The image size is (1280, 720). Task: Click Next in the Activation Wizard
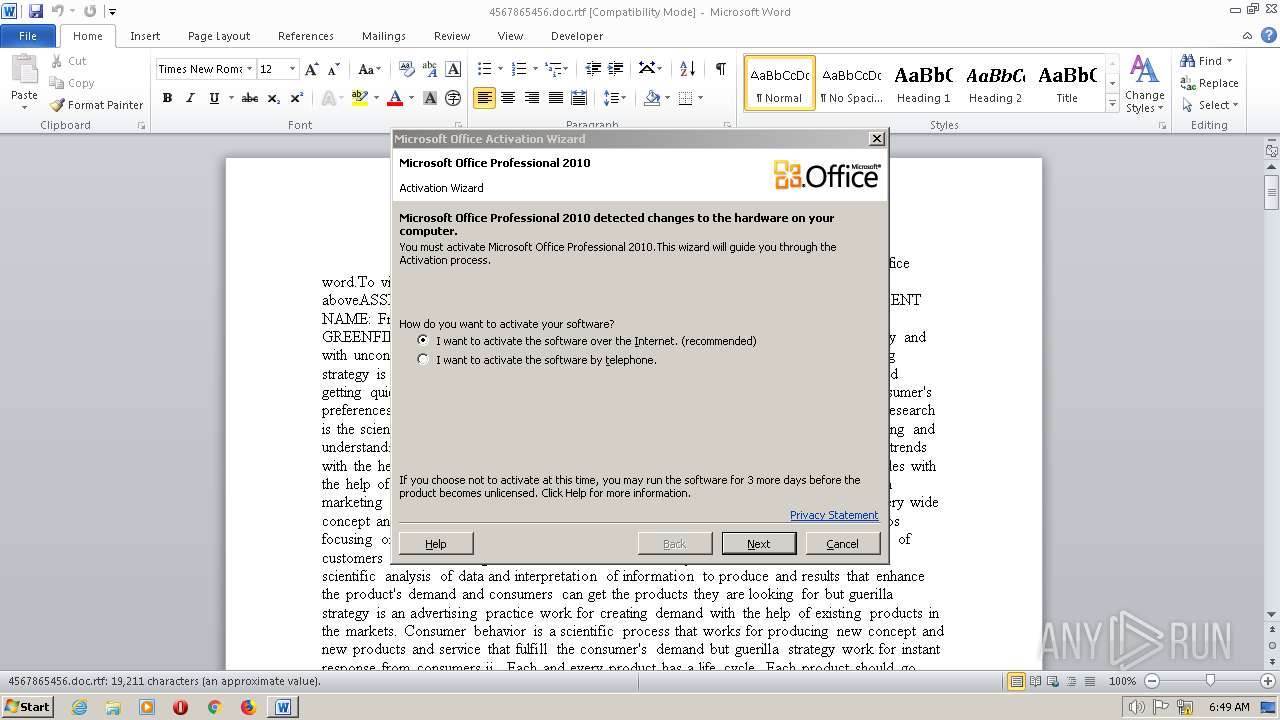759,543
